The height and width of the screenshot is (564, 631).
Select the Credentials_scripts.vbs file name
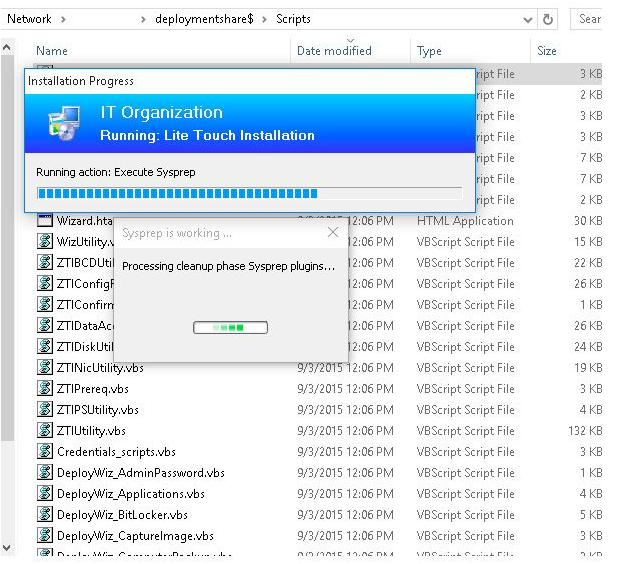pos(116,451)
